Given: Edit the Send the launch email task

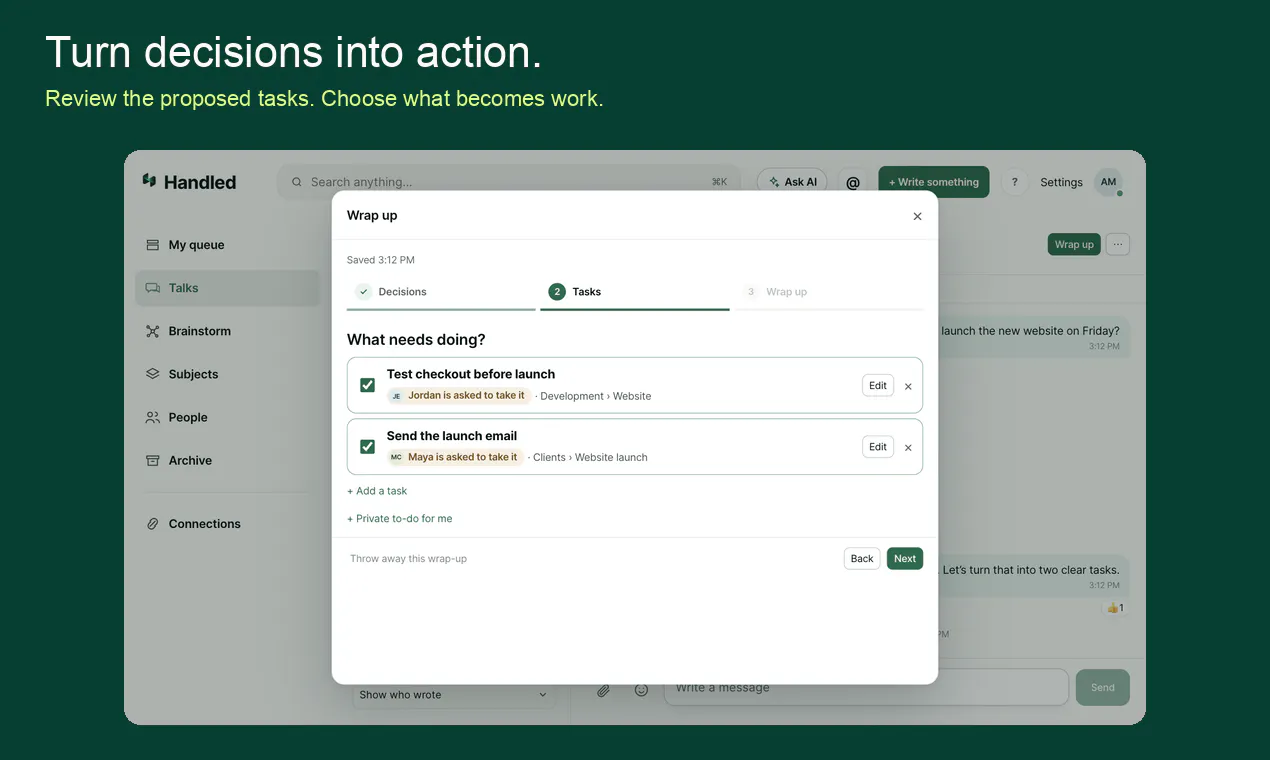Looking at the screenshot, I should [x=878, y=447].
